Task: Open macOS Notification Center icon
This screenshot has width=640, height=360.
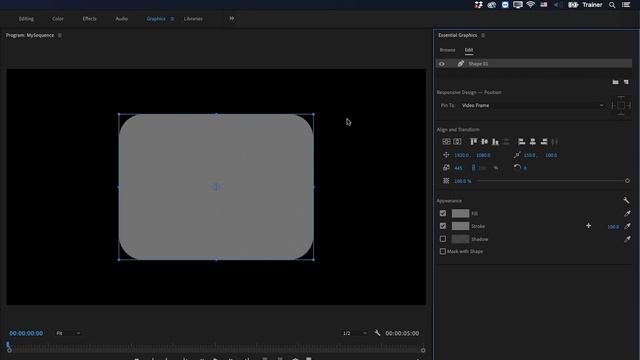Action: 626,5
